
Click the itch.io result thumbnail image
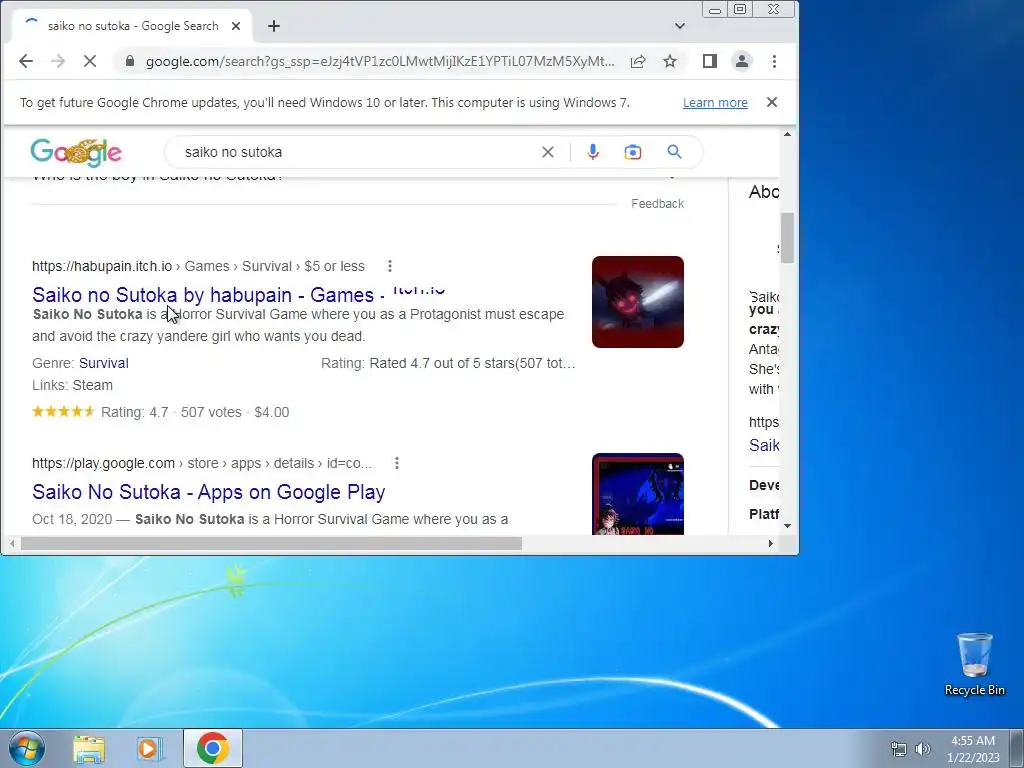click(x=638, y=302)
